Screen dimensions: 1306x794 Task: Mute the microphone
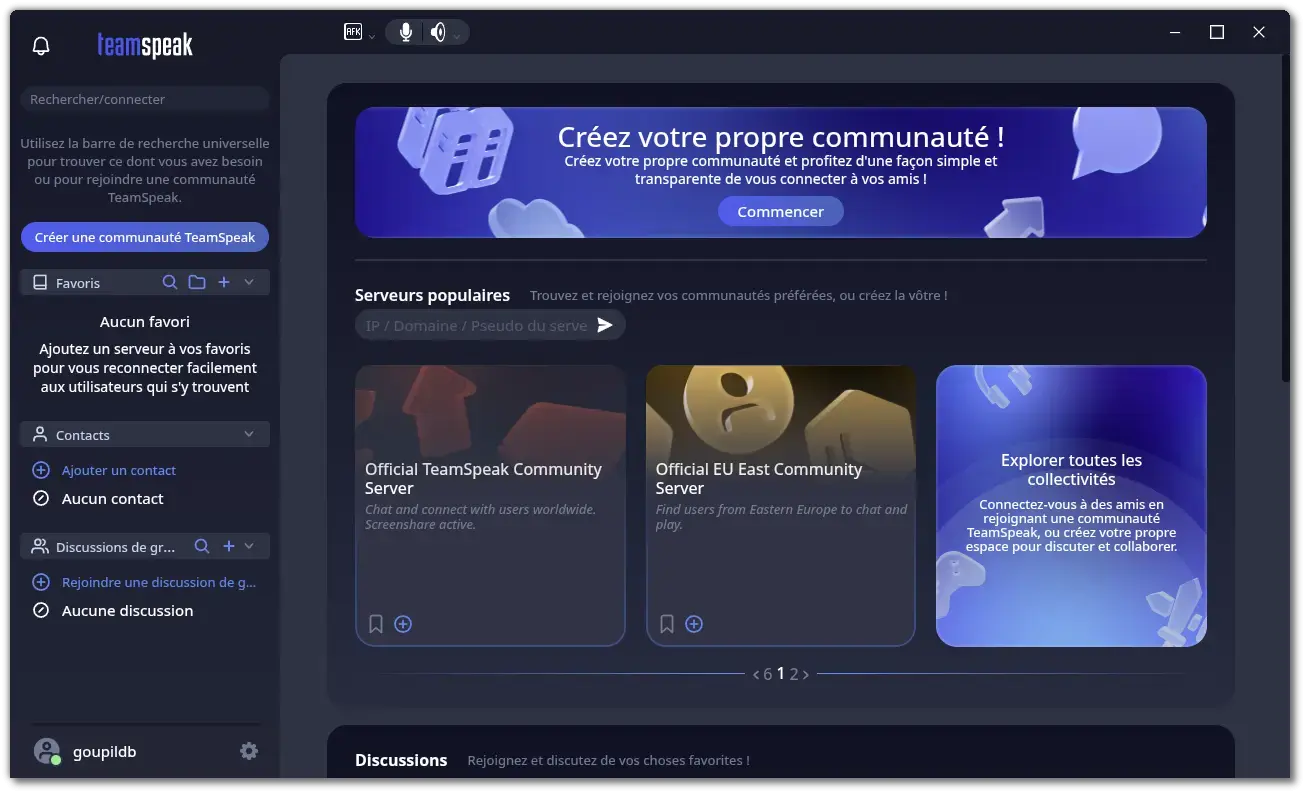pyautogui.click(x=405, y=32)
